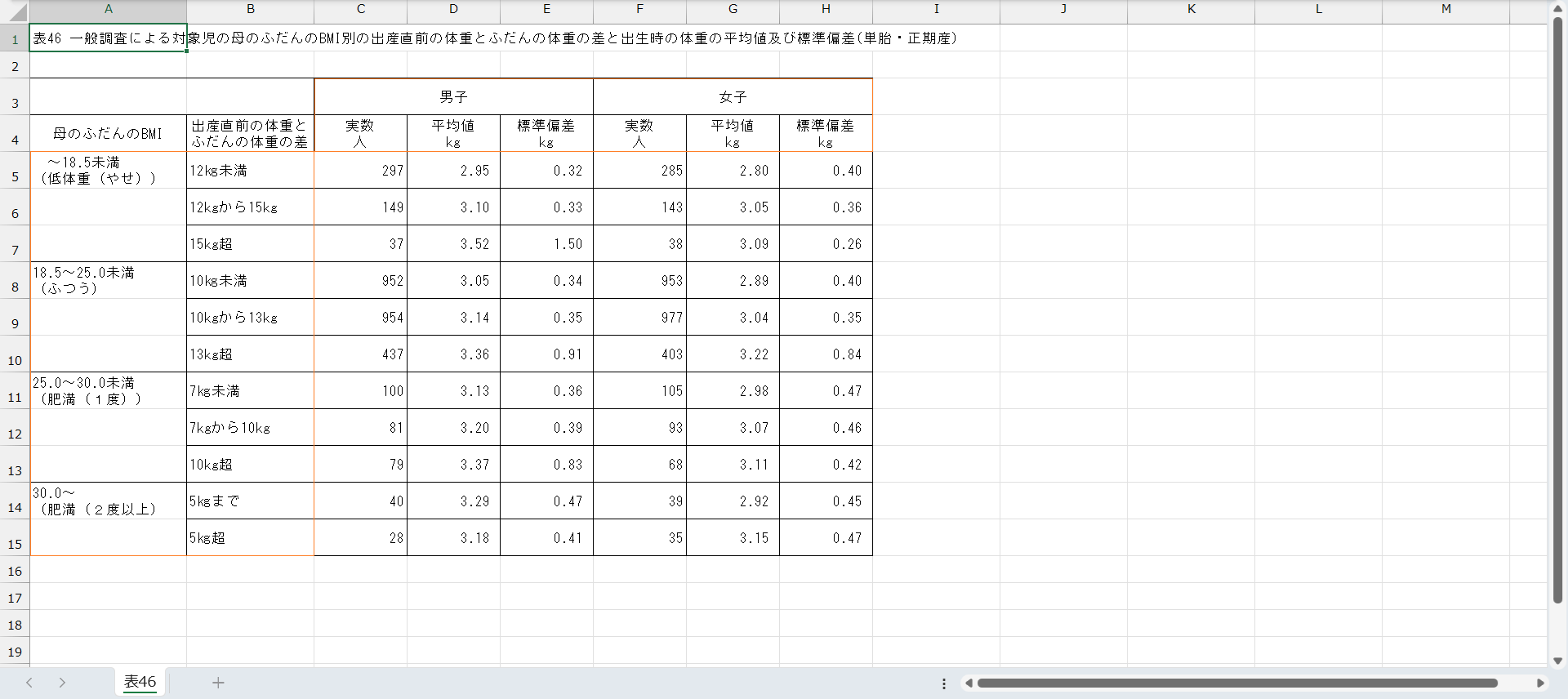The width and height of the screenshot is (1568, 699).
Task: Open the three-dot options by the scrollbar
Action: tap(944, 683)
